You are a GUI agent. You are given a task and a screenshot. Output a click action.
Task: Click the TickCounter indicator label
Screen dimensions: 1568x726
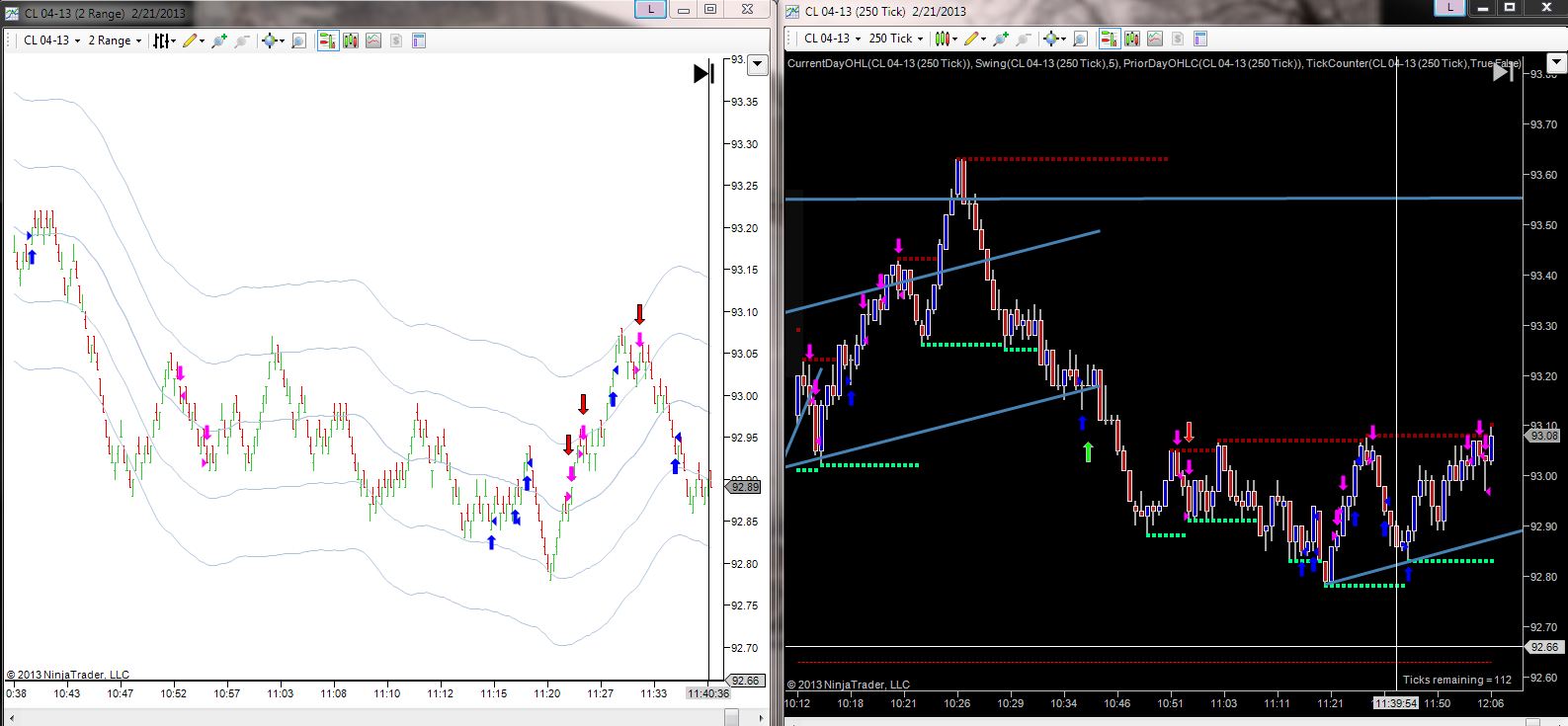(x=1414, y=63)
